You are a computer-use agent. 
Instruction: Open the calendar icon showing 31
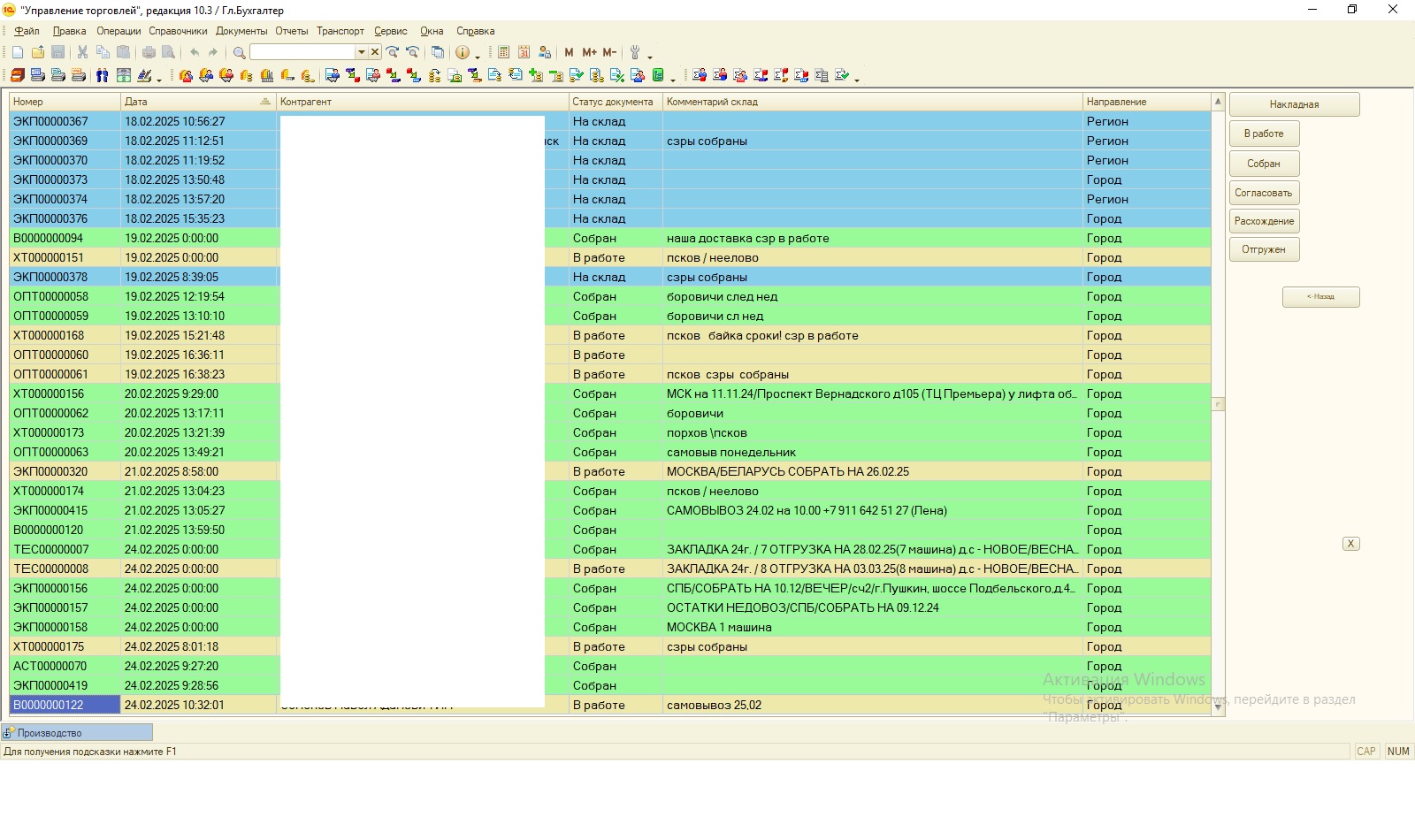click(x=524, y=52)
